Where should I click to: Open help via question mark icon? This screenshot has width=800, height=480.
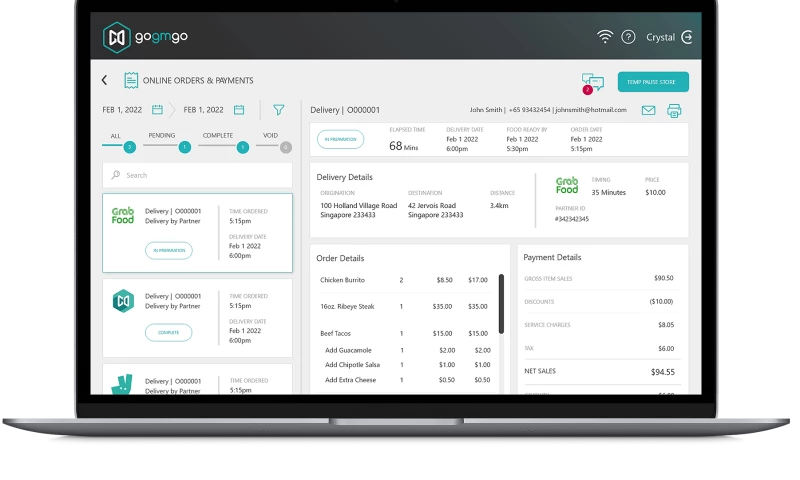pos(628,37)
